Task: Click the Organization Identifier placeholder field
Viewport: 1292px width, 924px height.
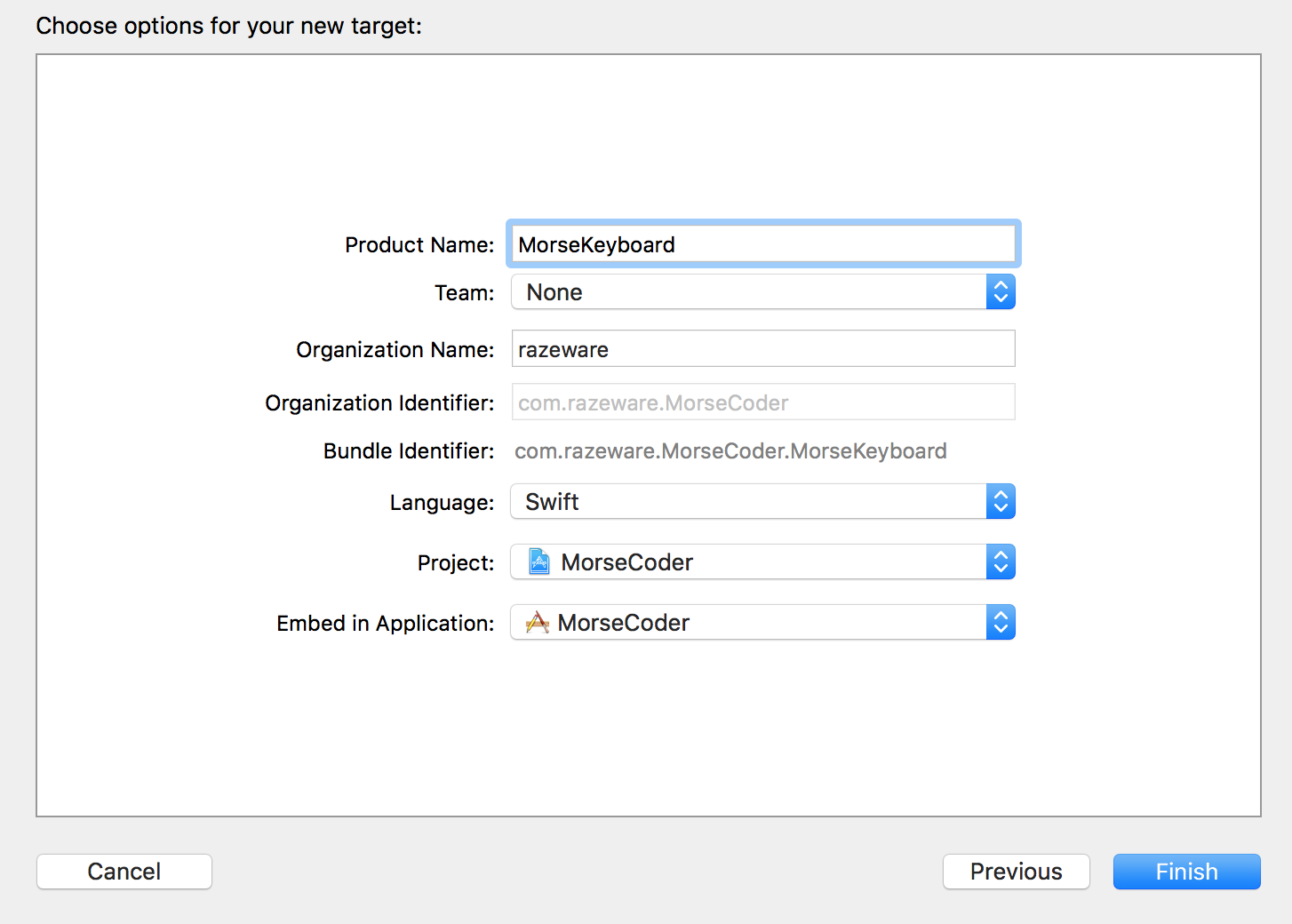Action: [762, 402]
